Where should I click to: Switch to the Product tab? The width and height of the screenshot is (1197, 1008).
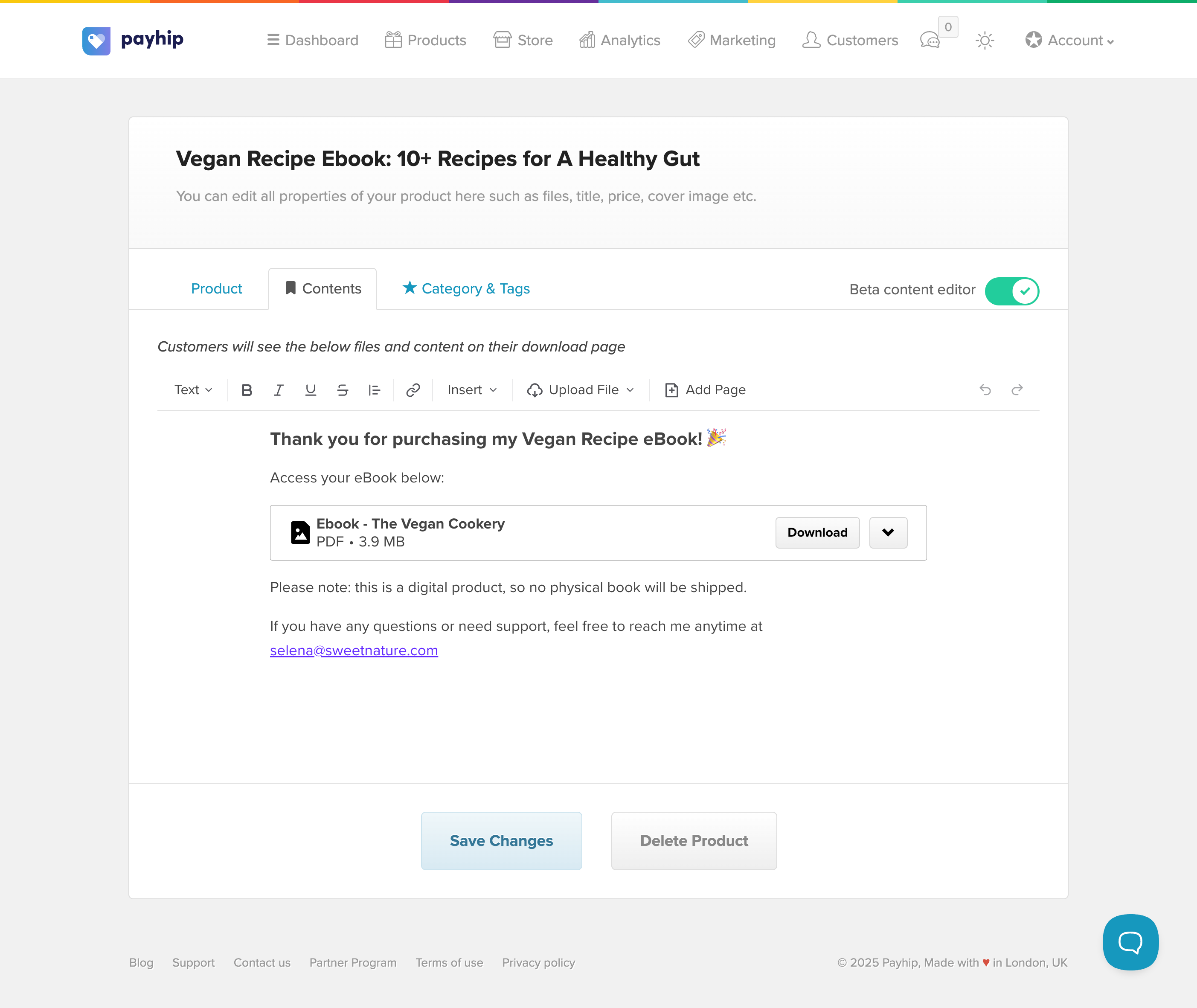coord(217,288)
